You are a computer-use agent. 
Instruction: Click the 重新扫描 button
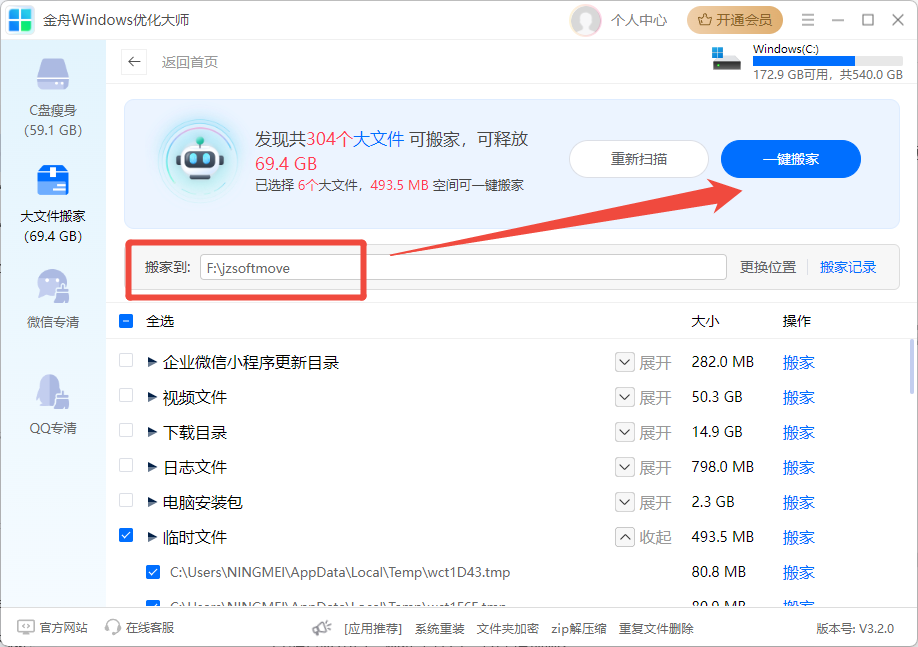[x=639, y=159]
